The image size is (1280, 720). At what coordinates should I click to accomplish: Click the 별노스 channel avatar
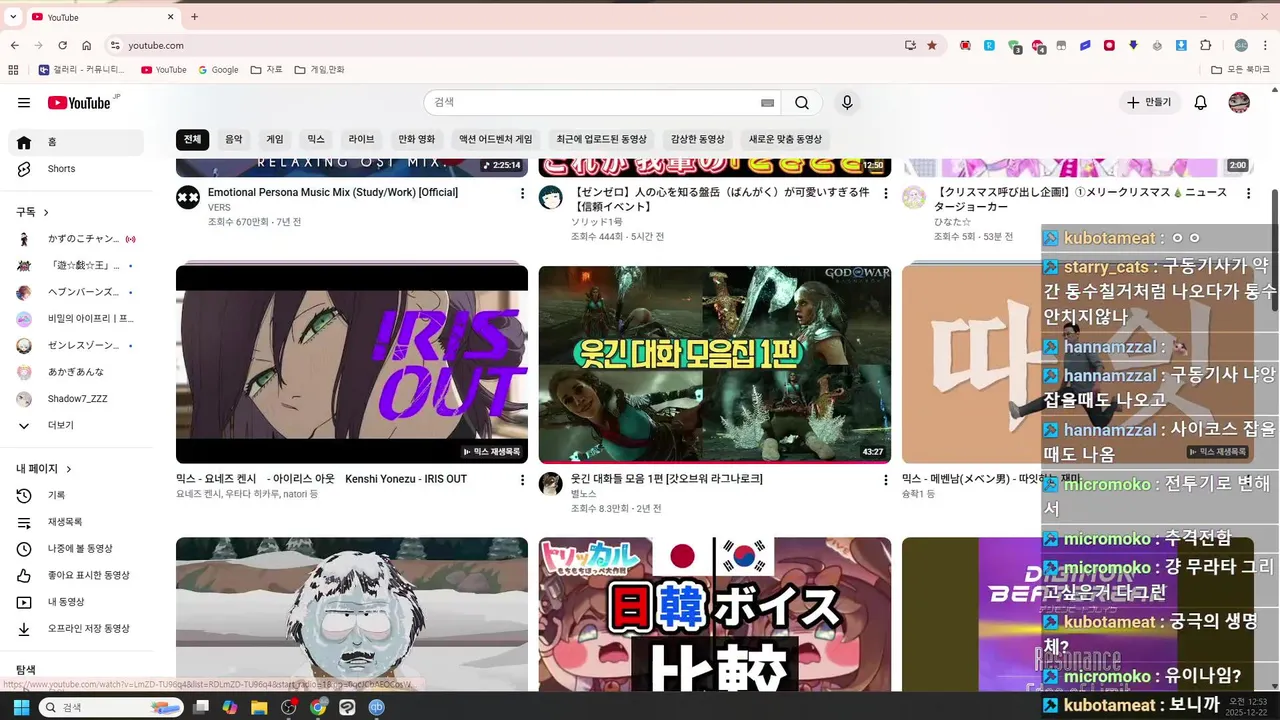click(551, 484)
